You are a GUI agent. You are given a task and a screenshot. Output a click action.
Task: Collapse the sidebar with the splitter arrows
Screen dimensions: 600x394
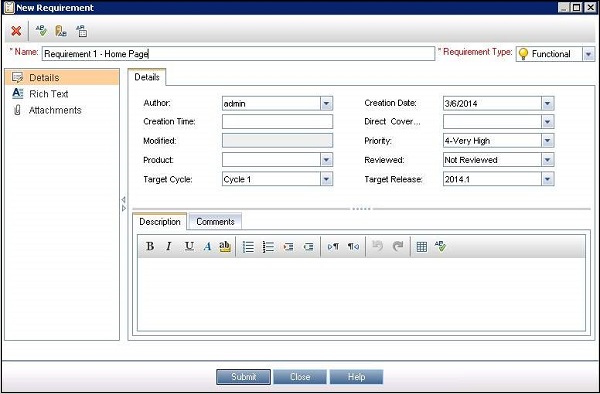coord(124,204)
